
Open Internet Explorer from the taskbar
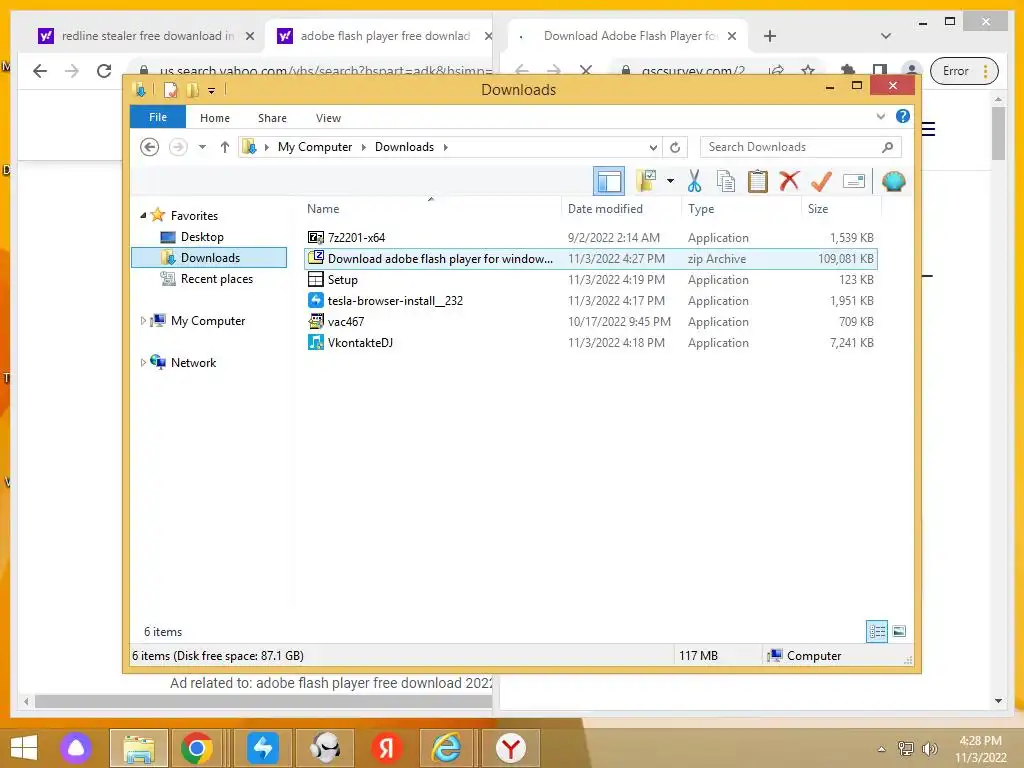447,748
